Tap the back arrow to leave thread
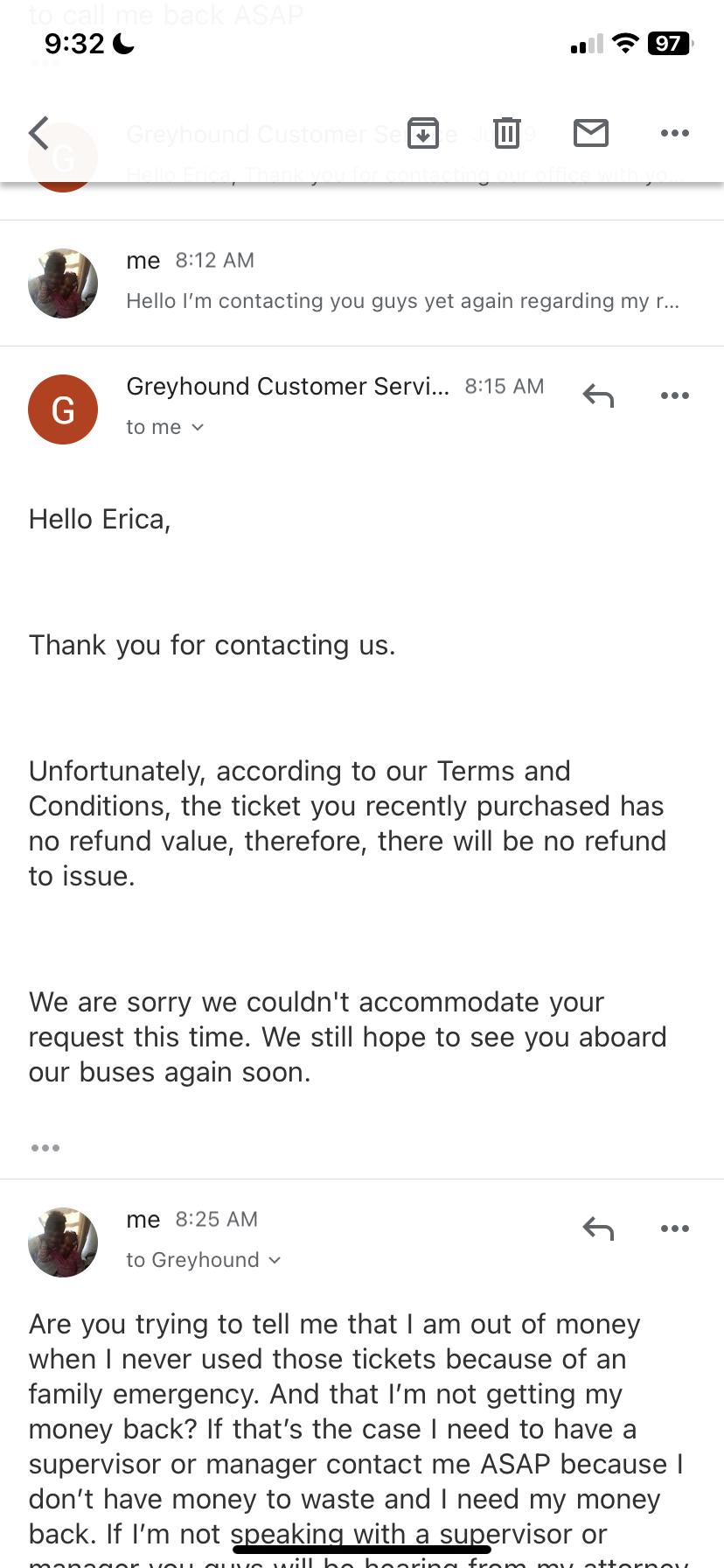 coord(39,133)
